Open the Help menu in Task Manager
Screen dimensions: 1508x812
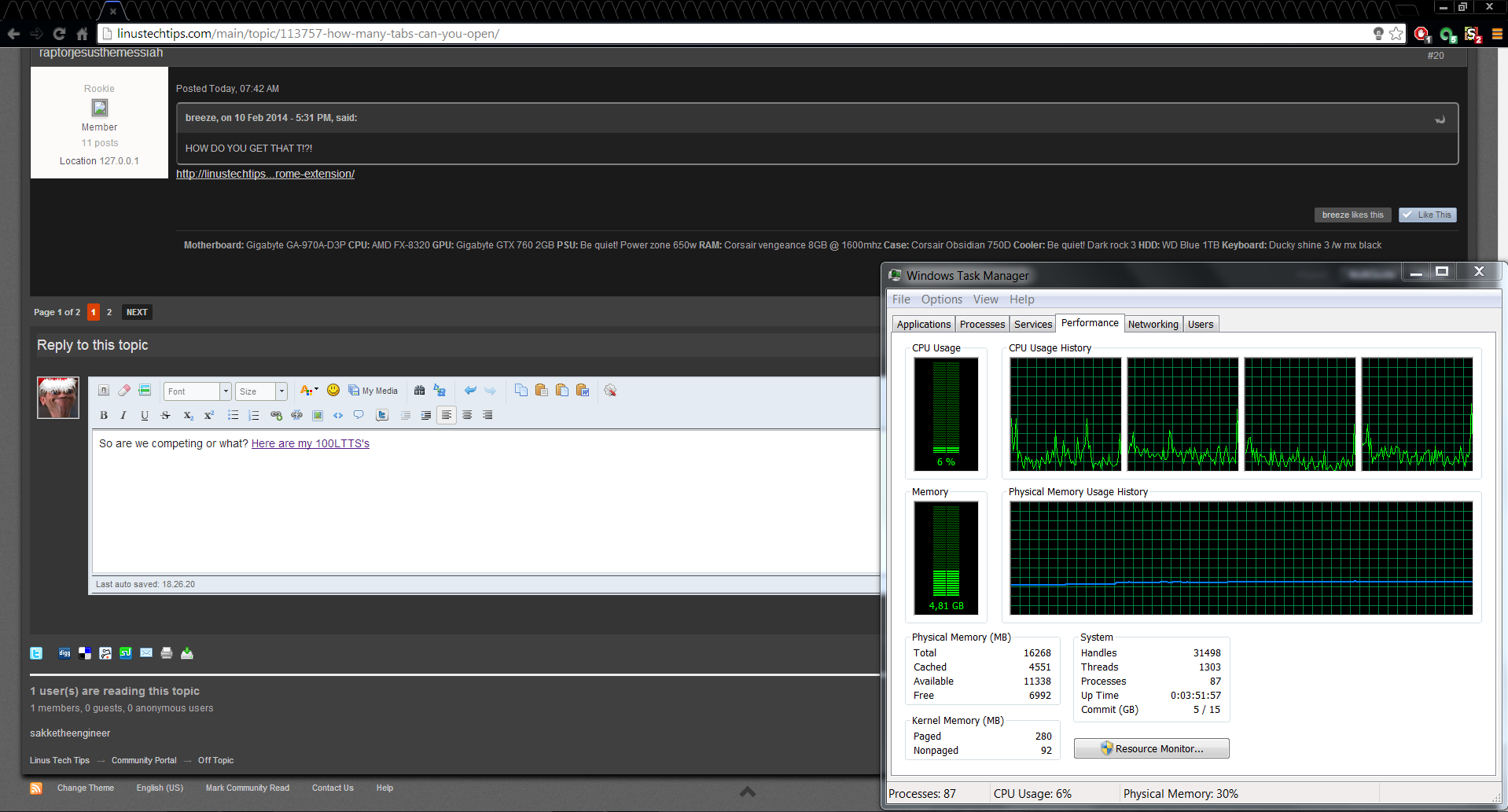pyautogui.click(x=1022, y=299)
